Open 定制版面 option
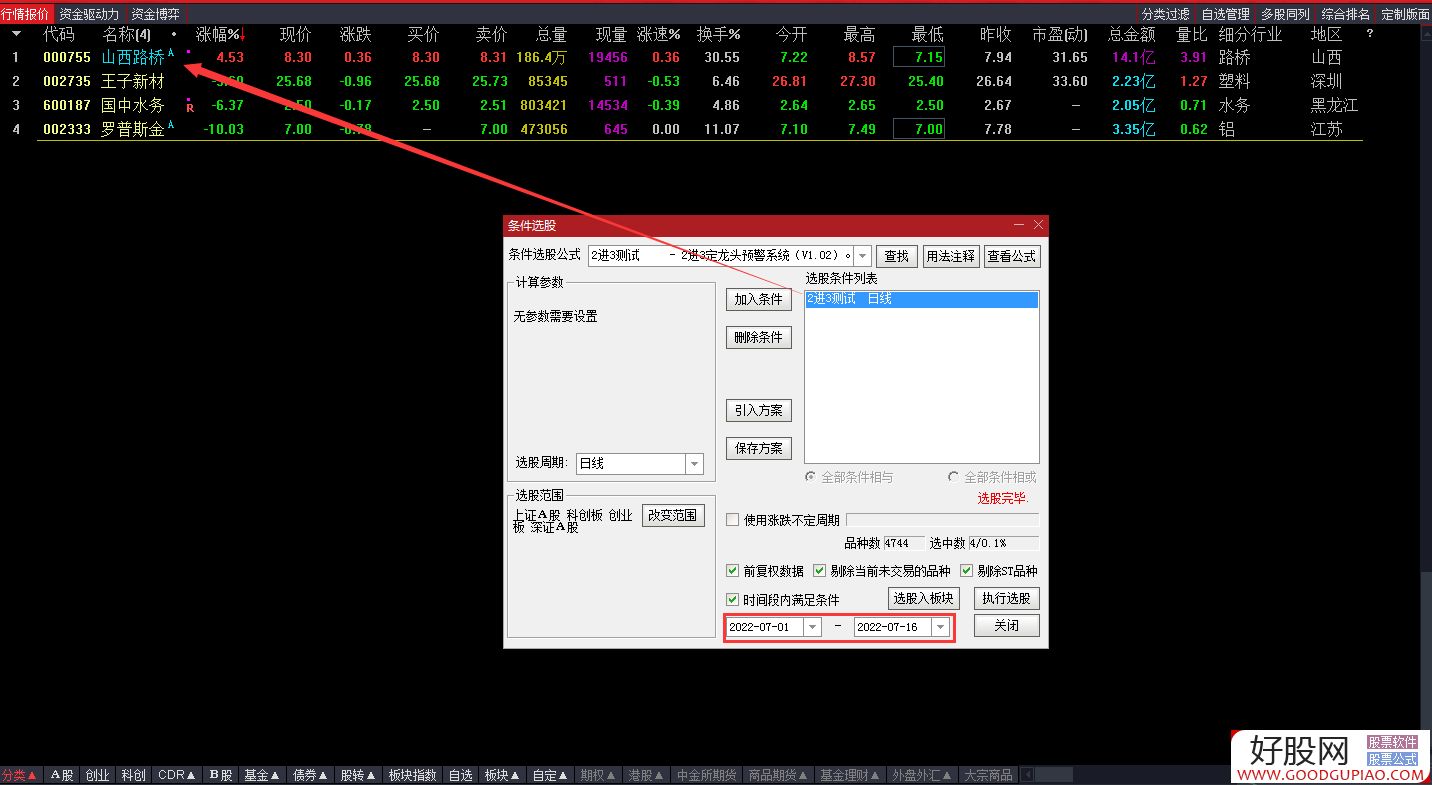Viewport: 1432px width, 785px height. (x=1405, y=14)
